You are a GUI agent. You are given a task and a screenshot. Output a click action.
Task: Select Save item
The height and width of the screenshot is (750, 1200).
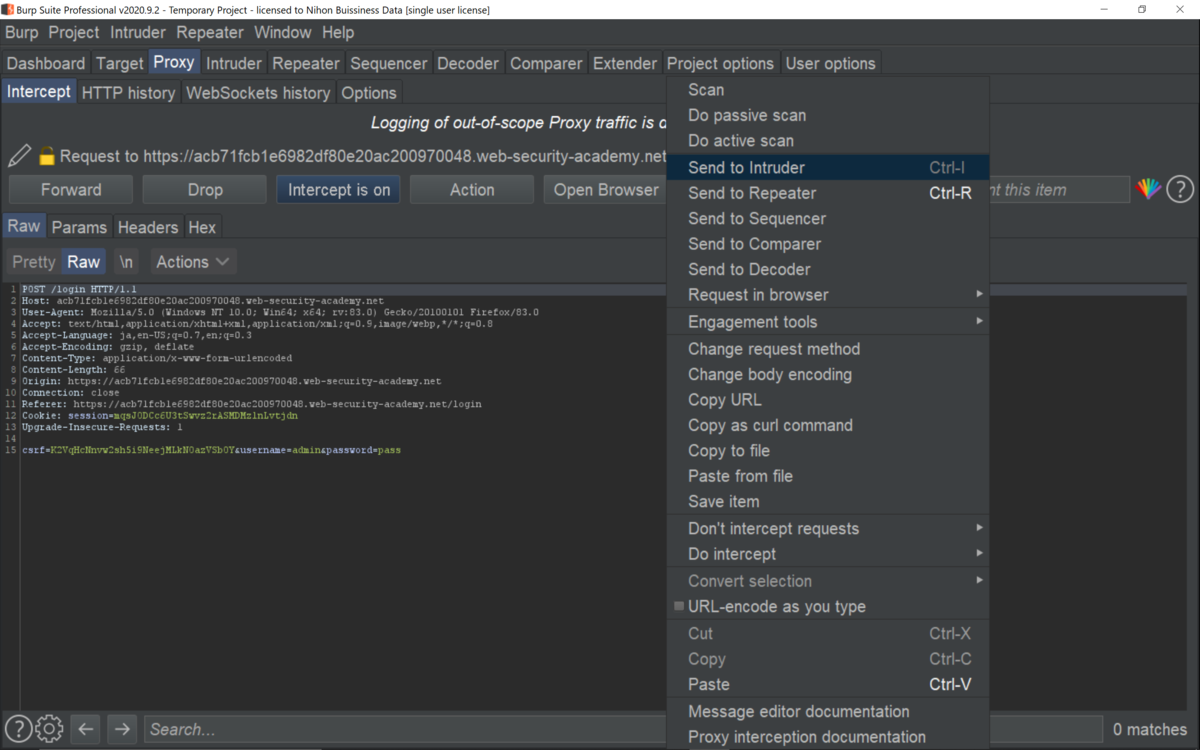coord(828,502)
